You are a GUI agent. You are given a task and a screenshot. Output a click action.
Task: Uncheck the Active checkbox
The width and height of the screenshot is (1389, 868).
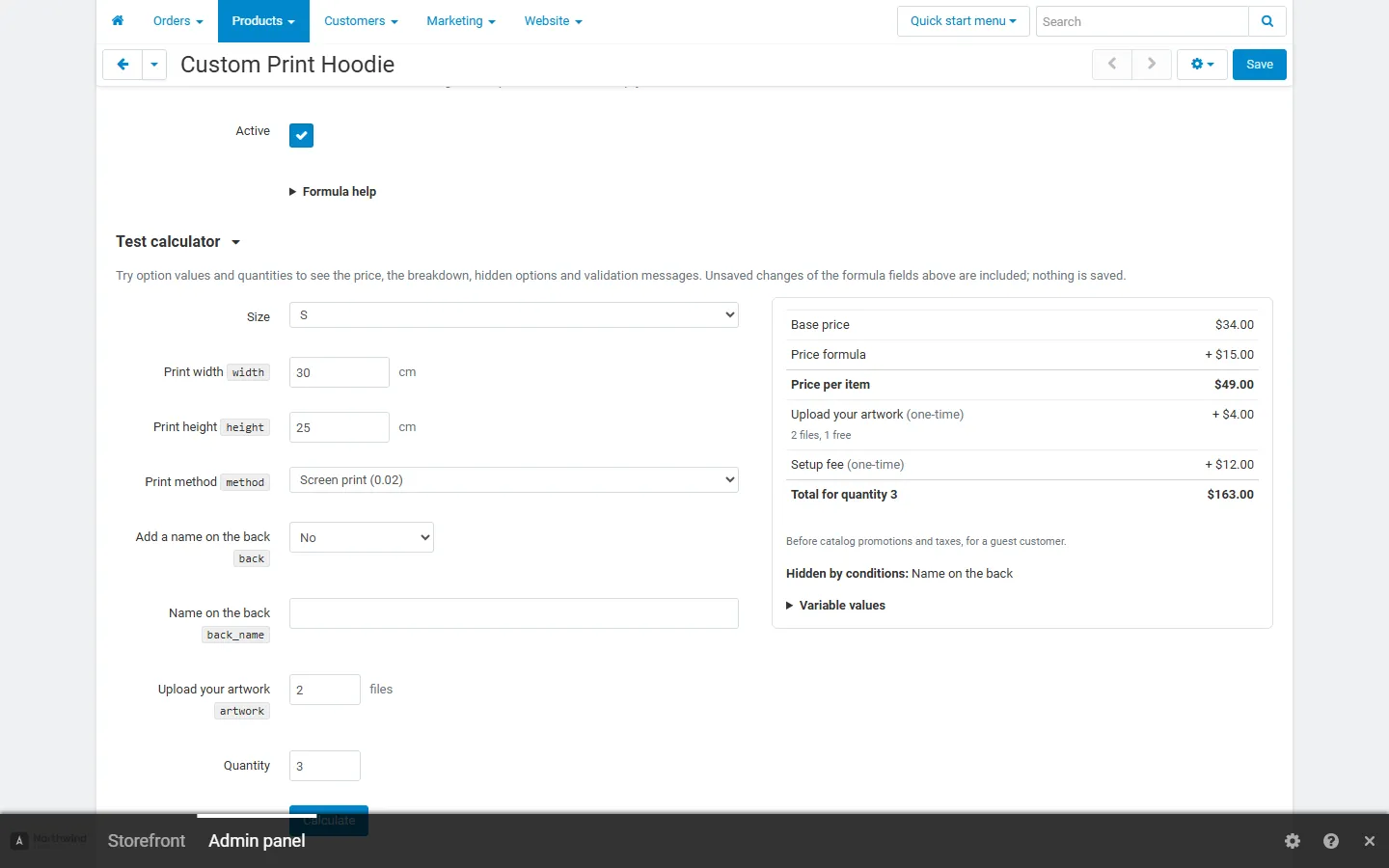[301, 135]
